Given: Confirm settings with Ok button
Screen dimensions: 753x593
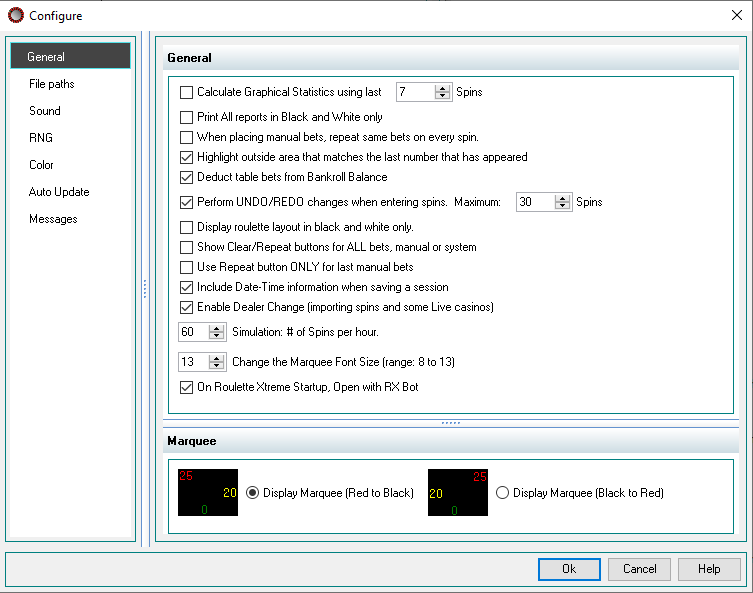Looking at the screenshot, I should pyautogui.click(x=569, y=569).
